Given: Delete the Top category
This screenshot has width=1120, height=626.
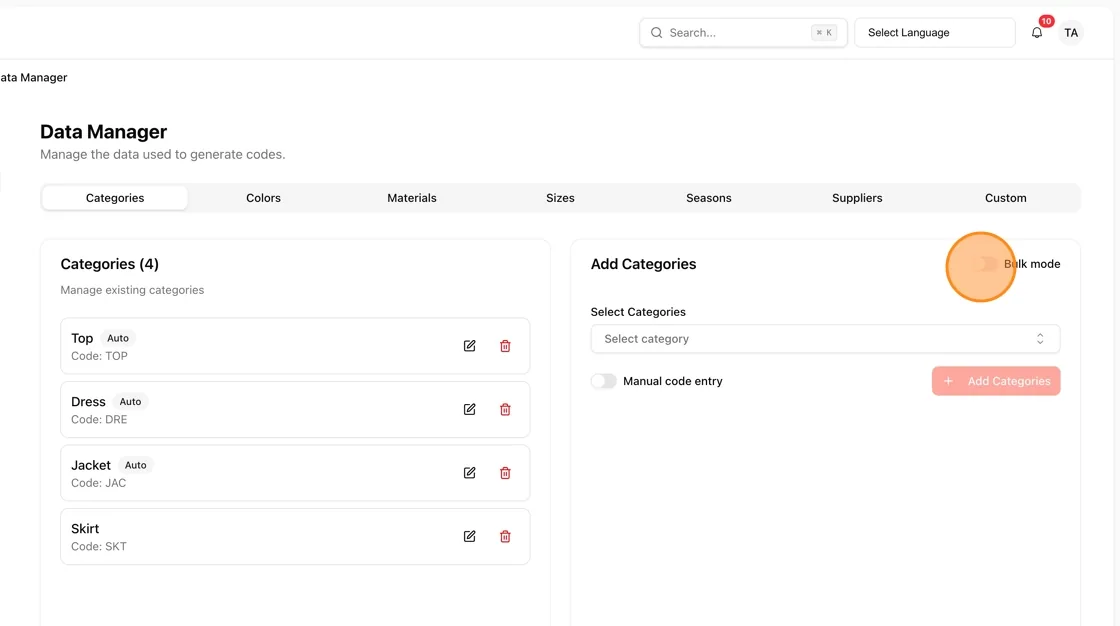Looking at the screenshot, I should click(505, 346).
